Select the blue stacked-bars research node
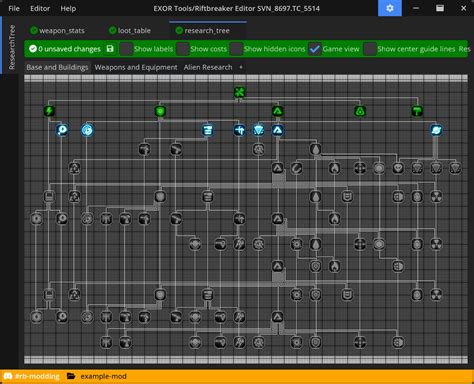Image resolution: width=474 pixels, height=384 pixels. (x=208, y=130)
